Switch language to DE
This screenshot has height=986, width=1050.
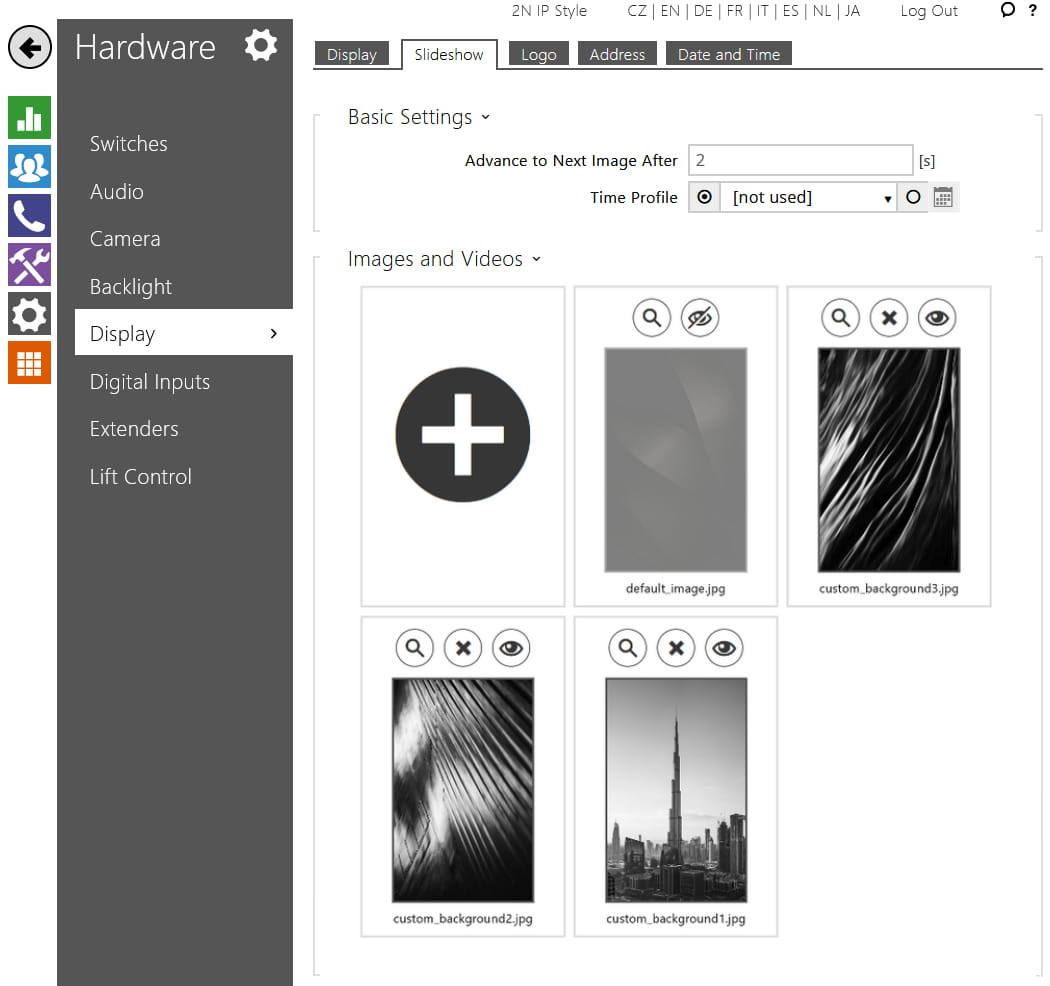[x=703, y=11]
